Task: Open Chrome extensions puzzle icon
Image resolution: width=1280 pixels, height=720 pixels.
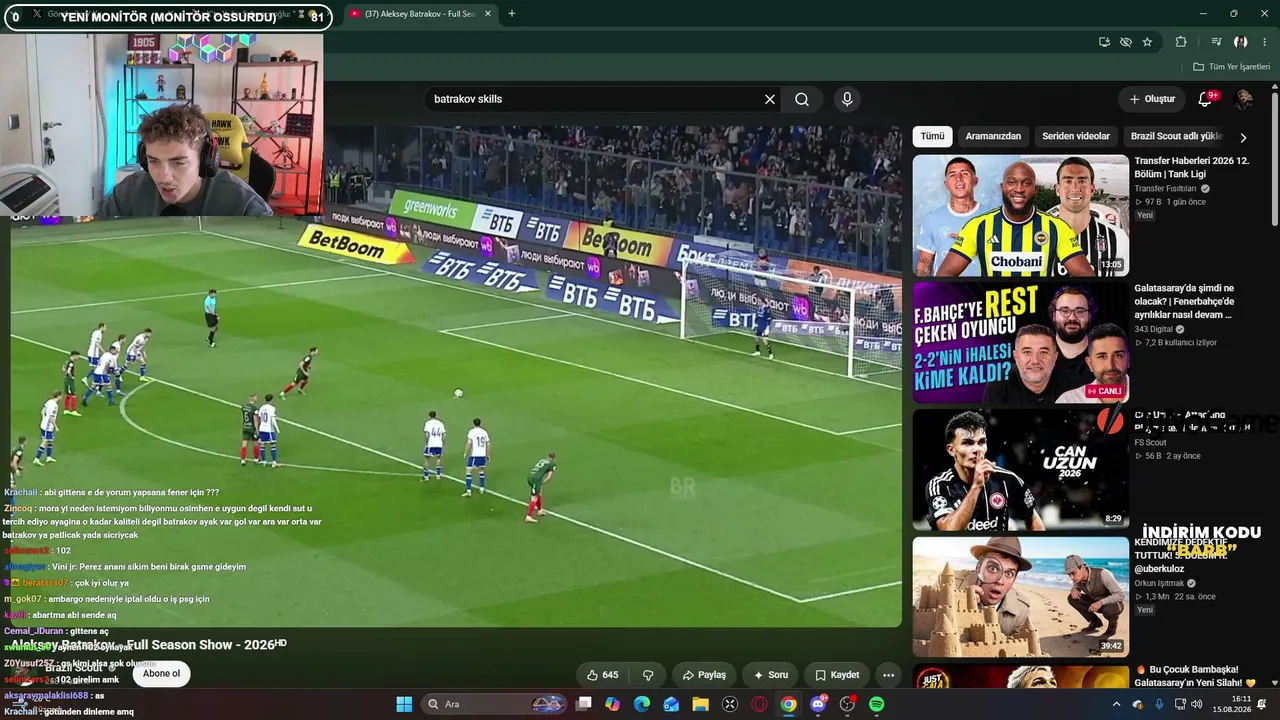Action: [x=1181, y=42]
